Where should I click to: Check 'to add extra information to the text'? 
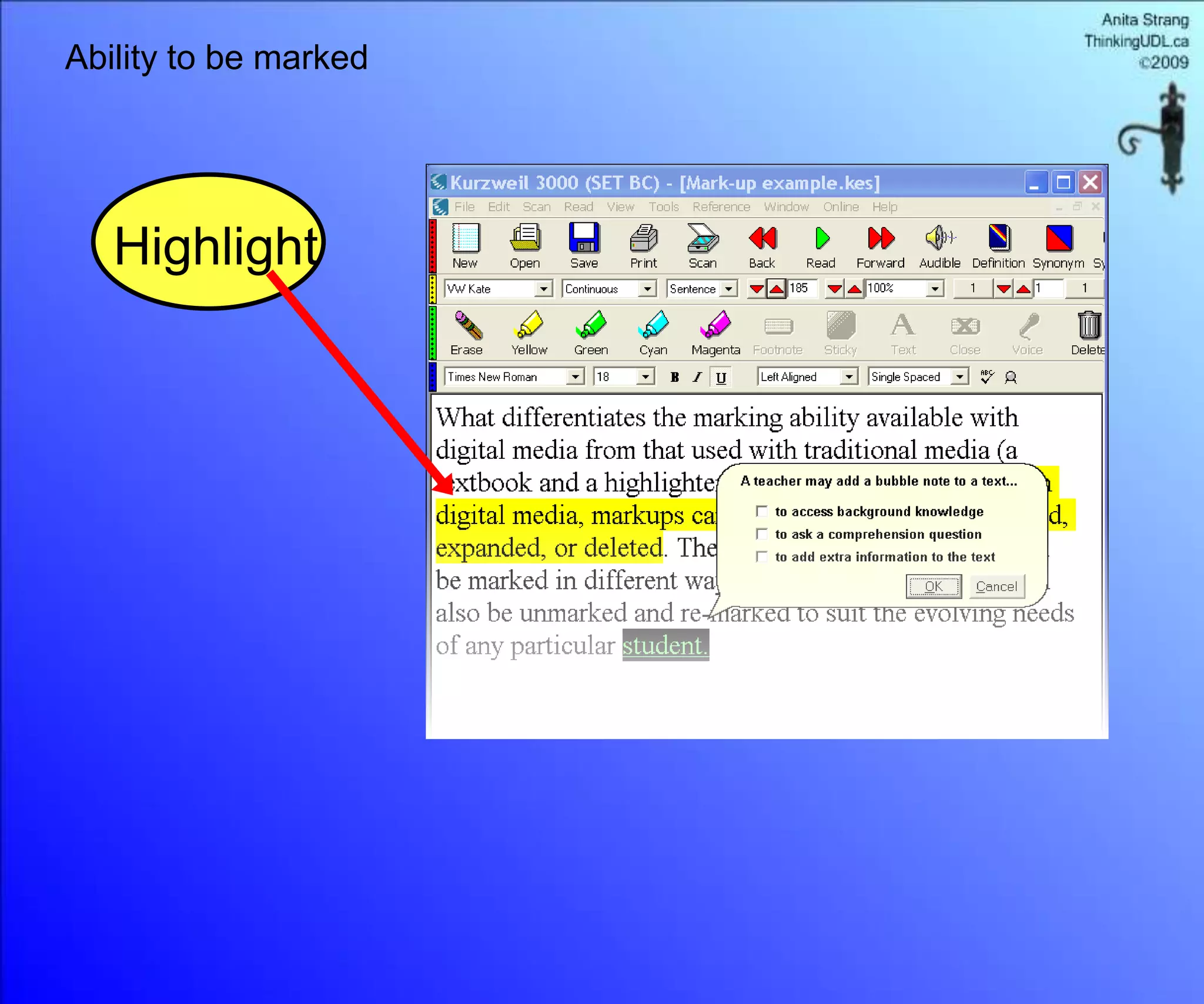click(x=762, y=556)
